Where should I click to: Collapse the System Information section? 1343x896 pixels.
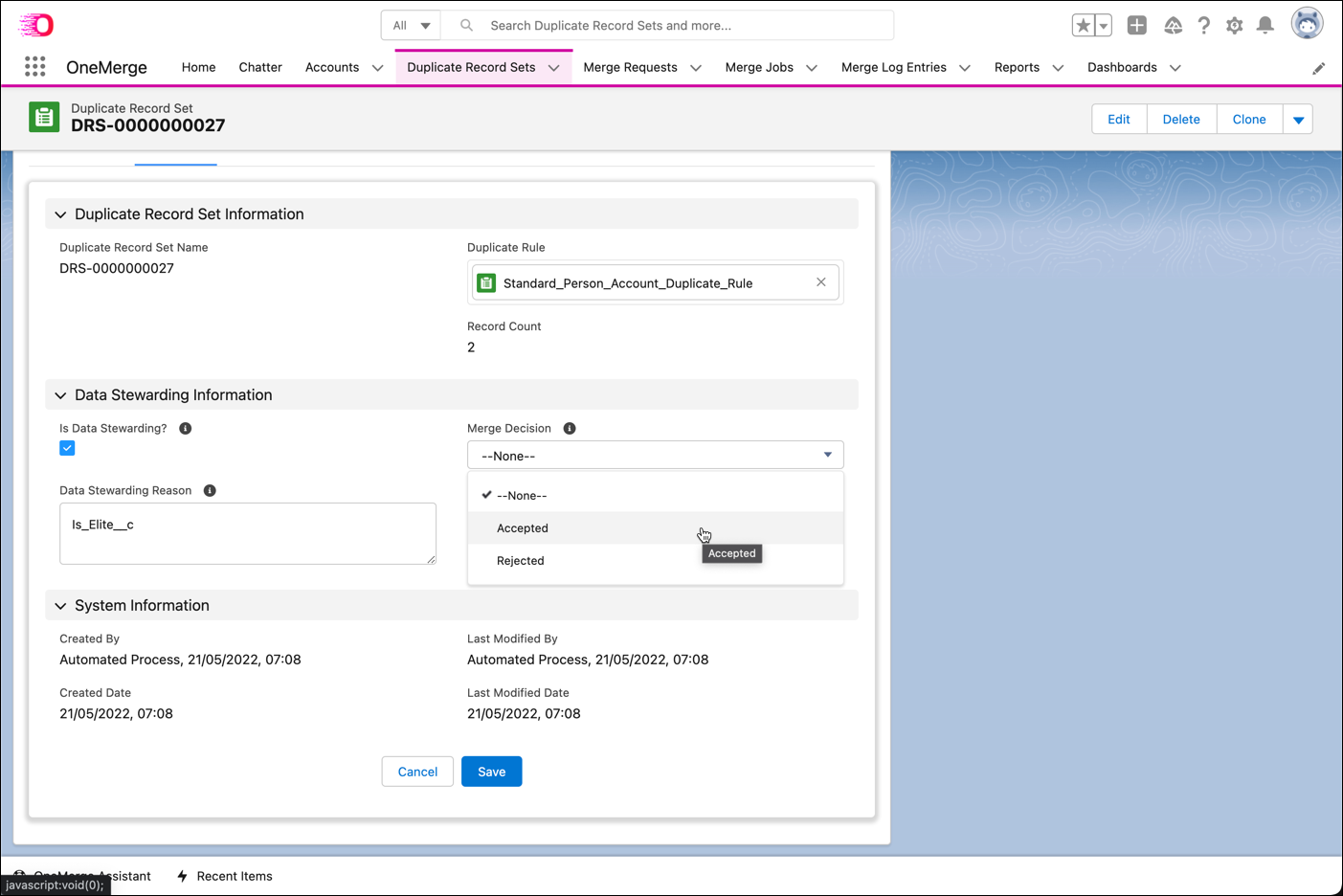[x=60, y=605]
